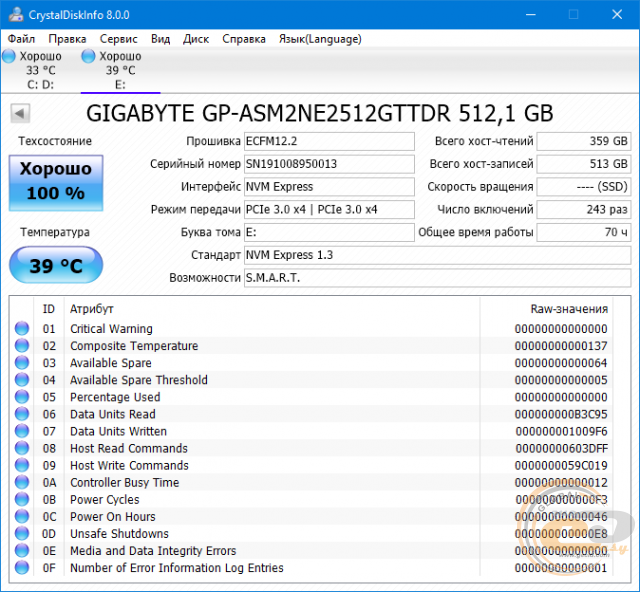Click status icon of Data Units Written row

(22, 431)
